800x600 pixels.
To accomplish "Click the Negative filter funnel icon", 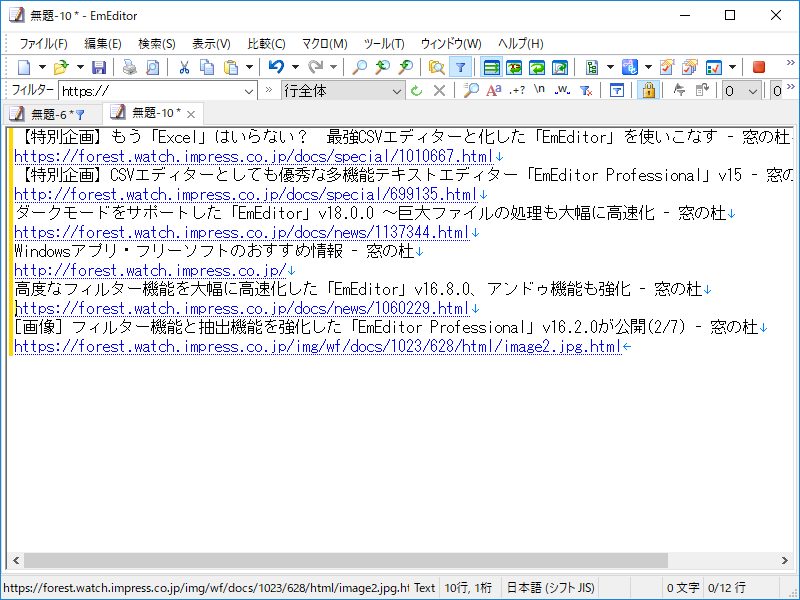I will (586, 91).
